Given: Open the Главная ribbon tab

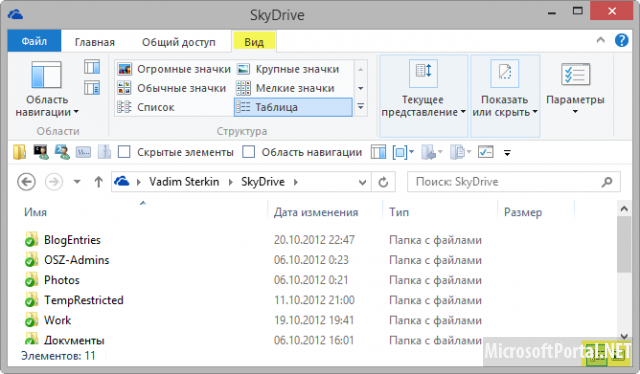Looking at the screenshot, I should pos(95,42).
